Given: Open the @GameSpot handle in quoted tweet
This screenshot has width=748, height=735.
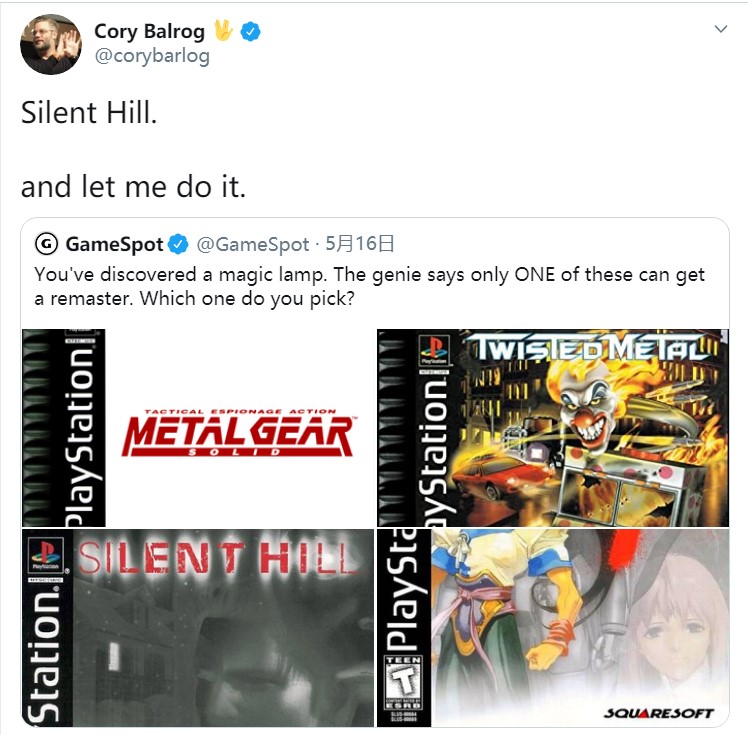Looking at the screenshot, I should point(253,245).
